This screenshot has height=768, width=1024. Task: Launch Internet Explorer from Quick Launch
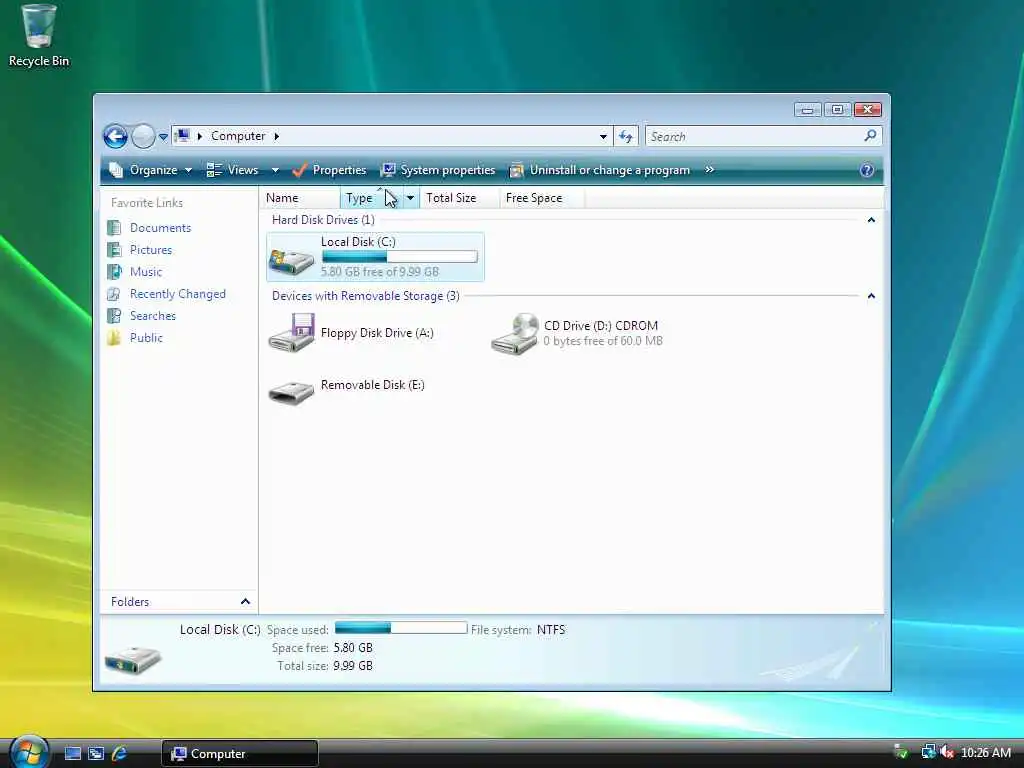120,754
